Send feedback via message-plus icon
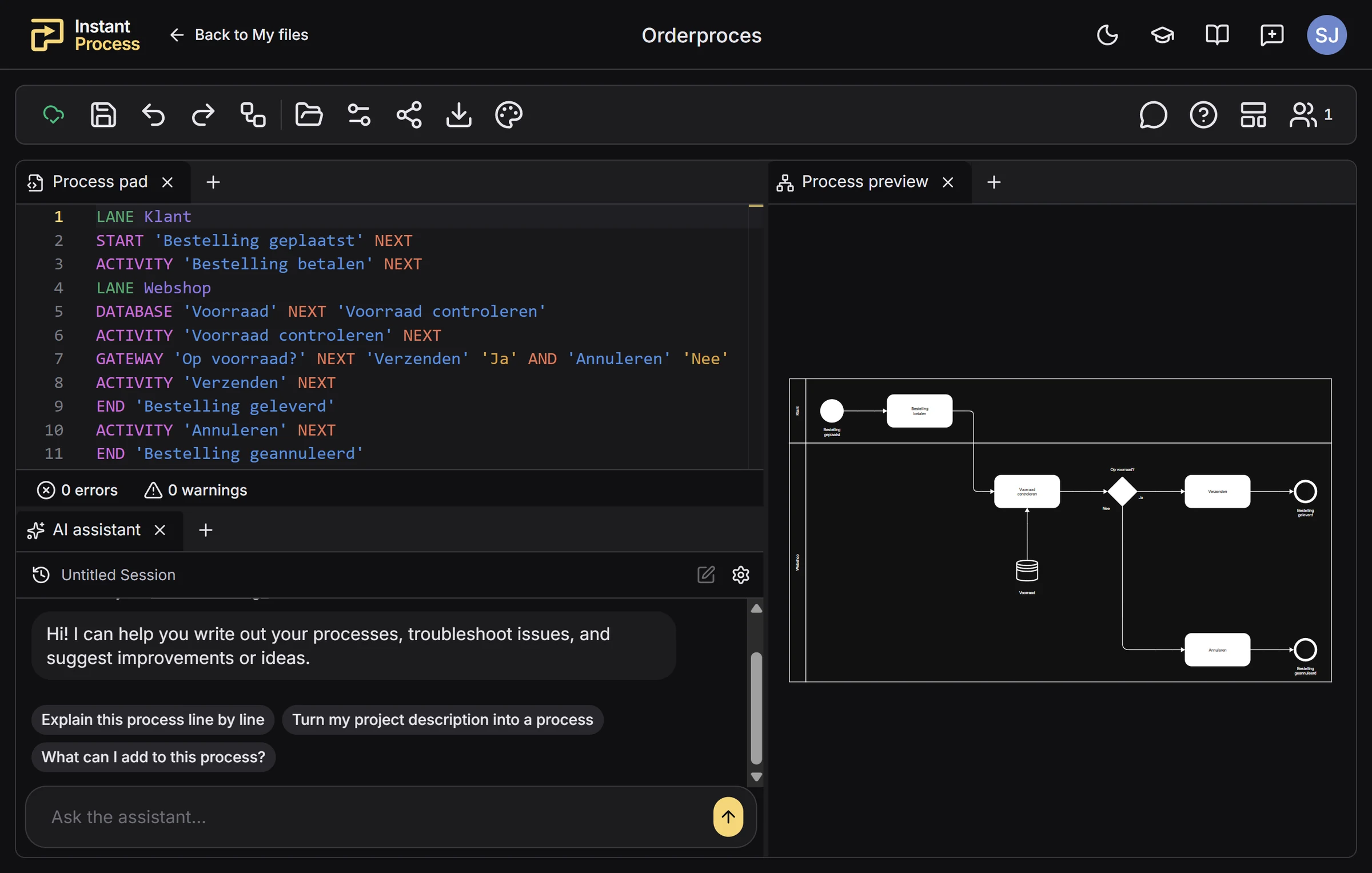Screen dimensions: 1372x873 [1272, 35]
